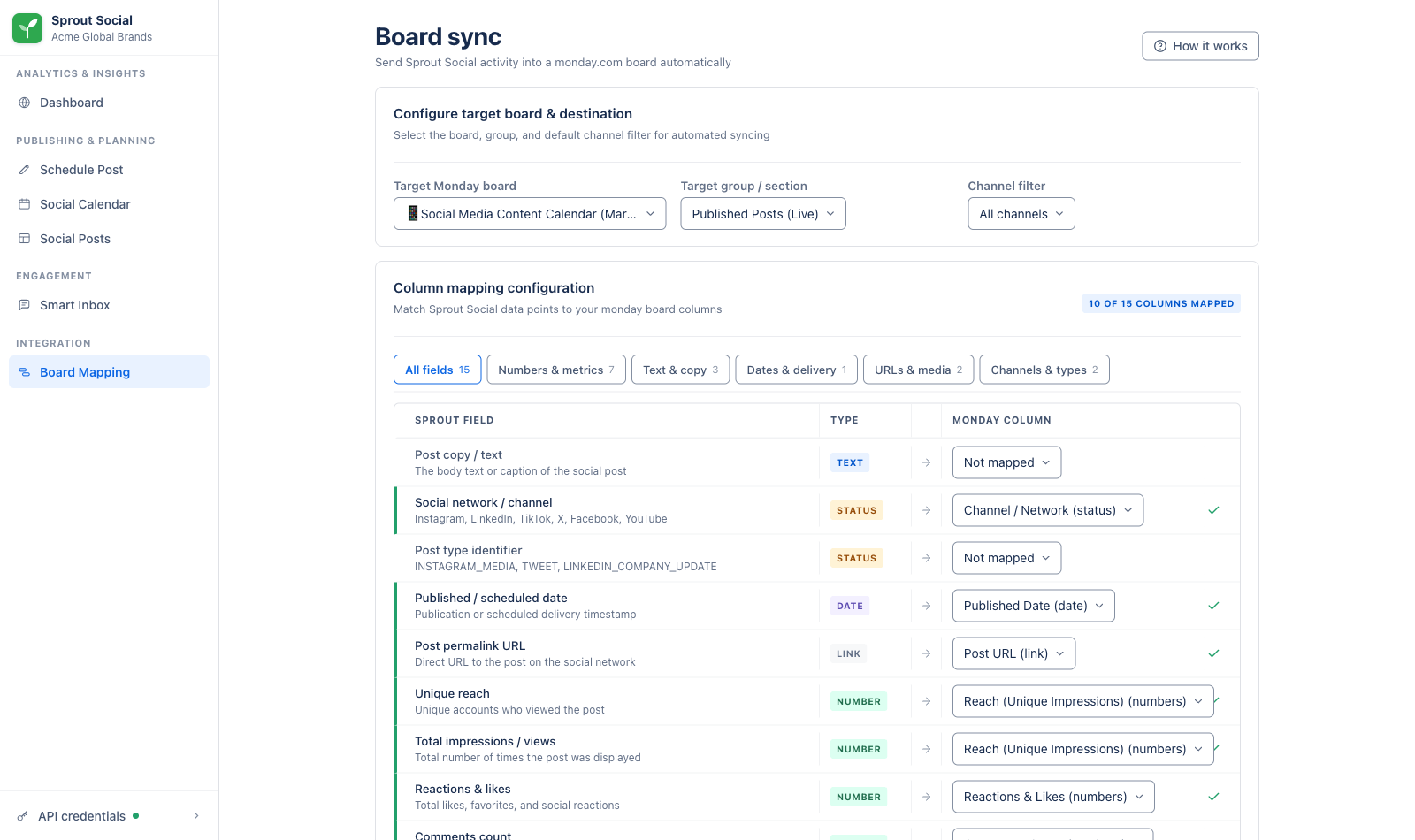Open Social Calendar from the sidebar
Screen dimensions: 1415x840
[x=109, y=204]
